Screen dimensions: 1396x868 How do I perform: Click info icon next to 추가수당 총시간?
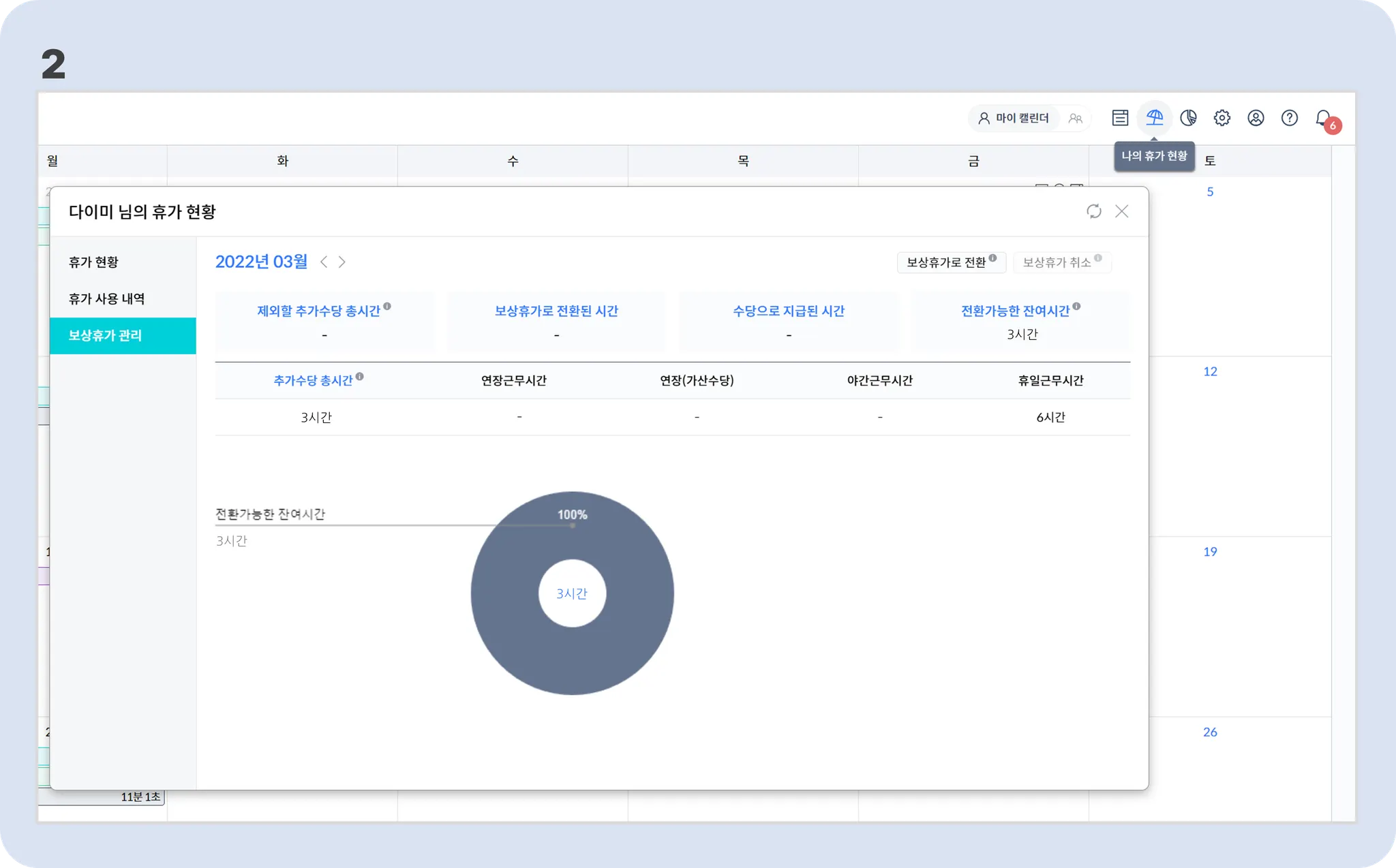360,376
